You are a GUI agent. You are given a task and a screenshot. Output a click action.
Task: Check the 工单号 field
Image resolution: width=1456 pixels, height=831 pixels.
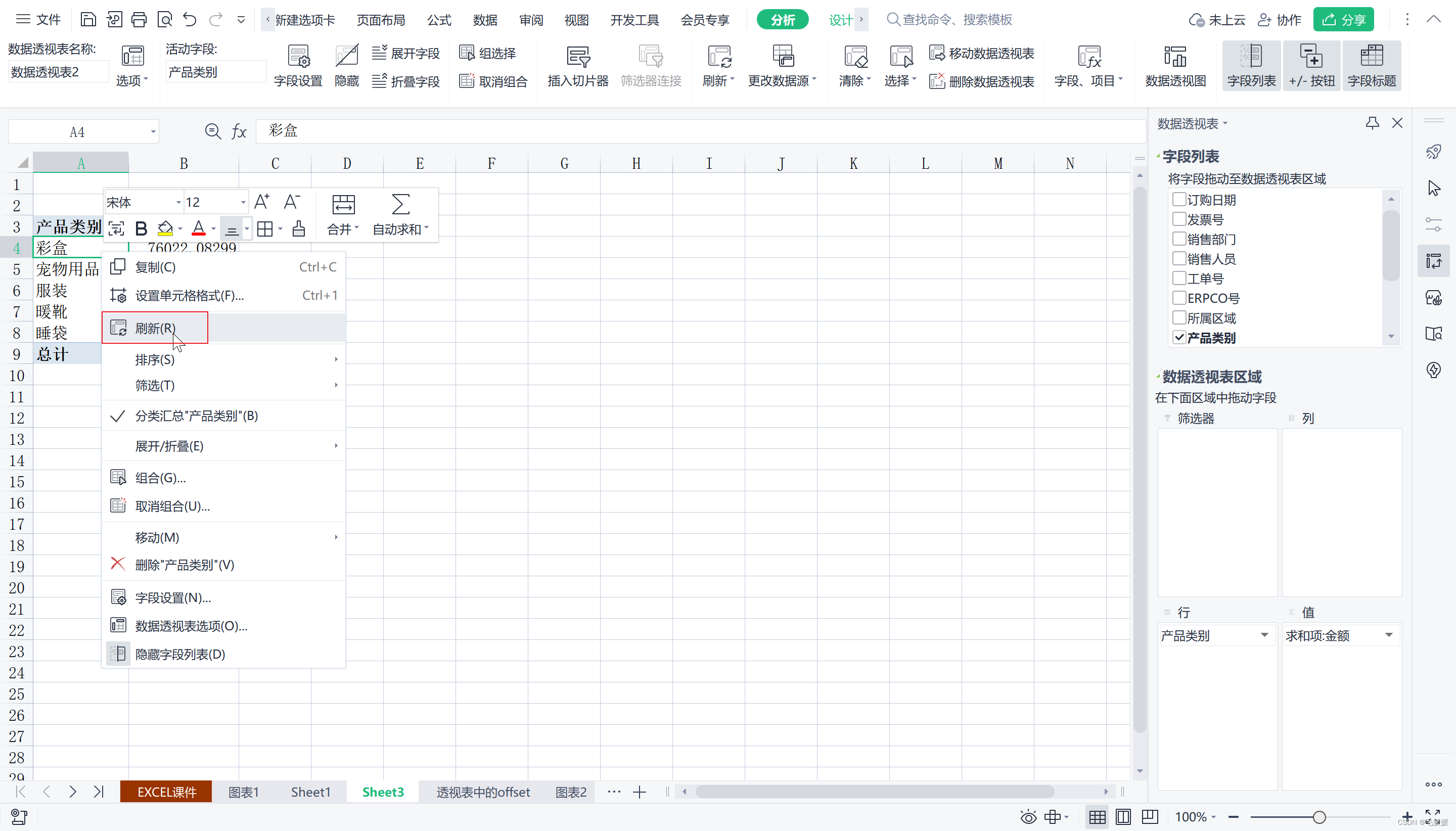(x=1179, y=278)
